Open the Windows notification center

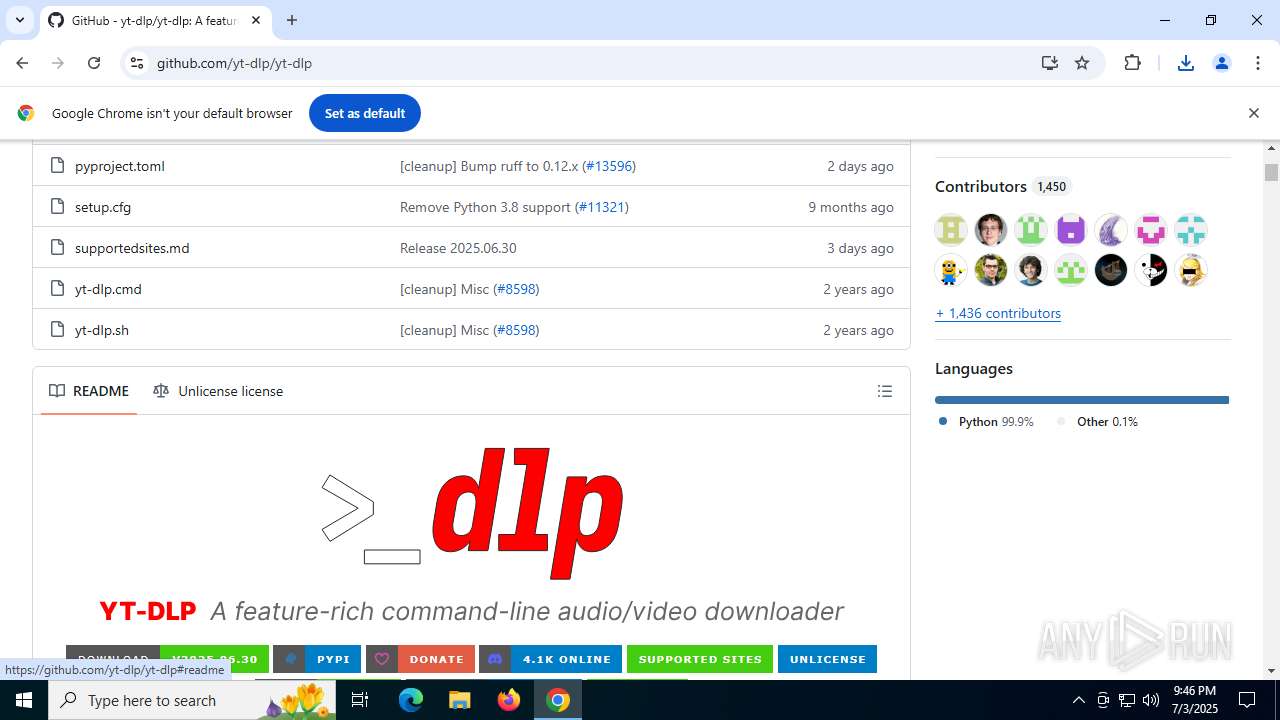pos(1247,700)
